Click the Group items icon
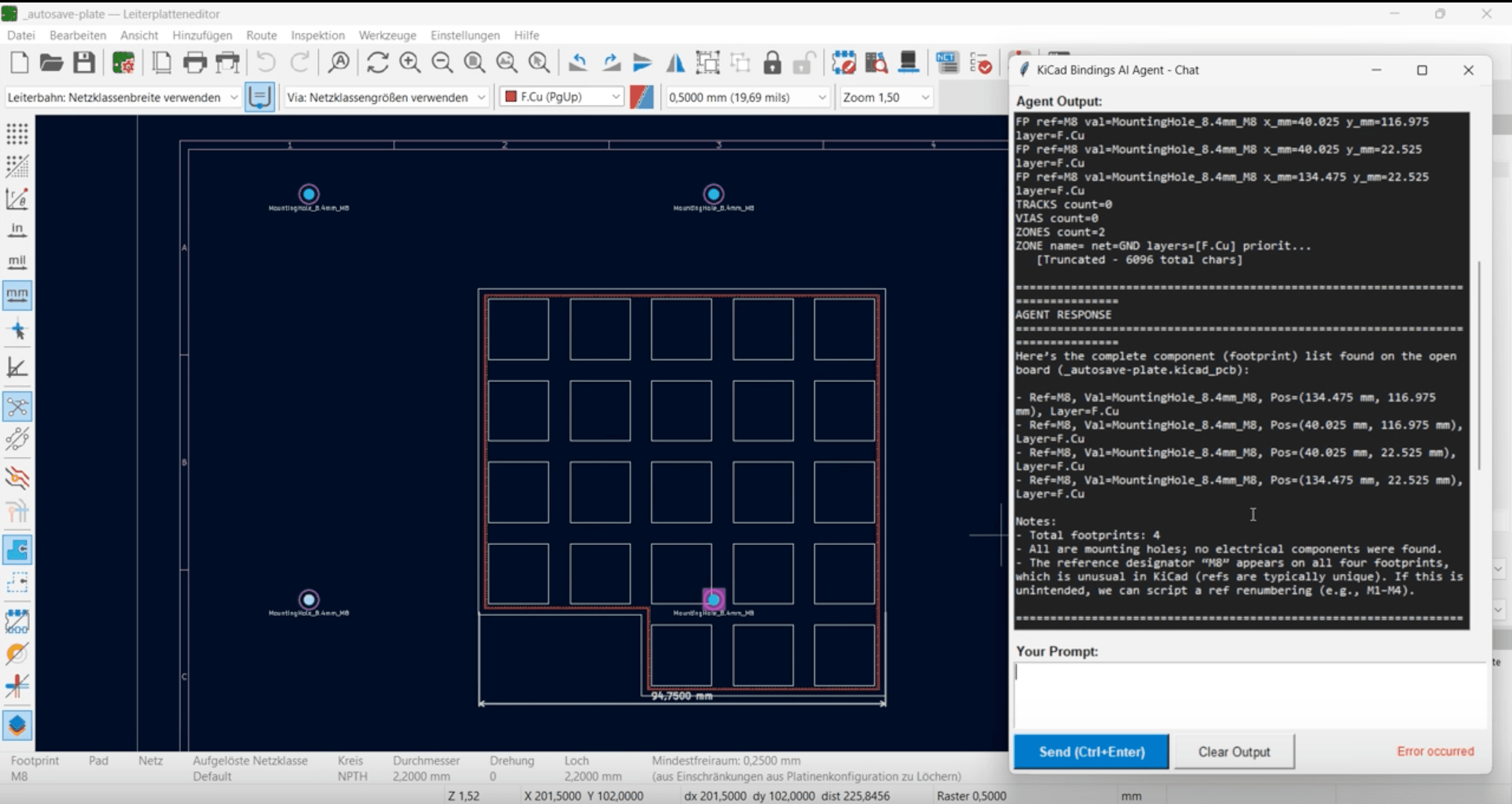The image size is (1512, 804). (x=708, y=62)
